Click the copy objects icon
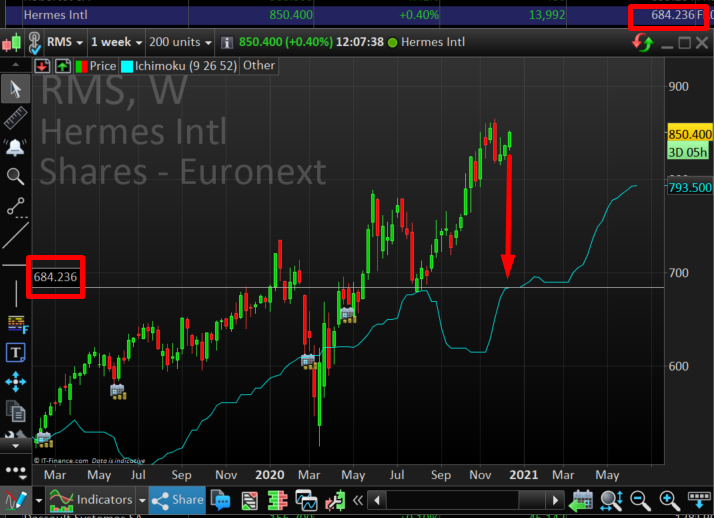The image size is (714, 518). 16,411
